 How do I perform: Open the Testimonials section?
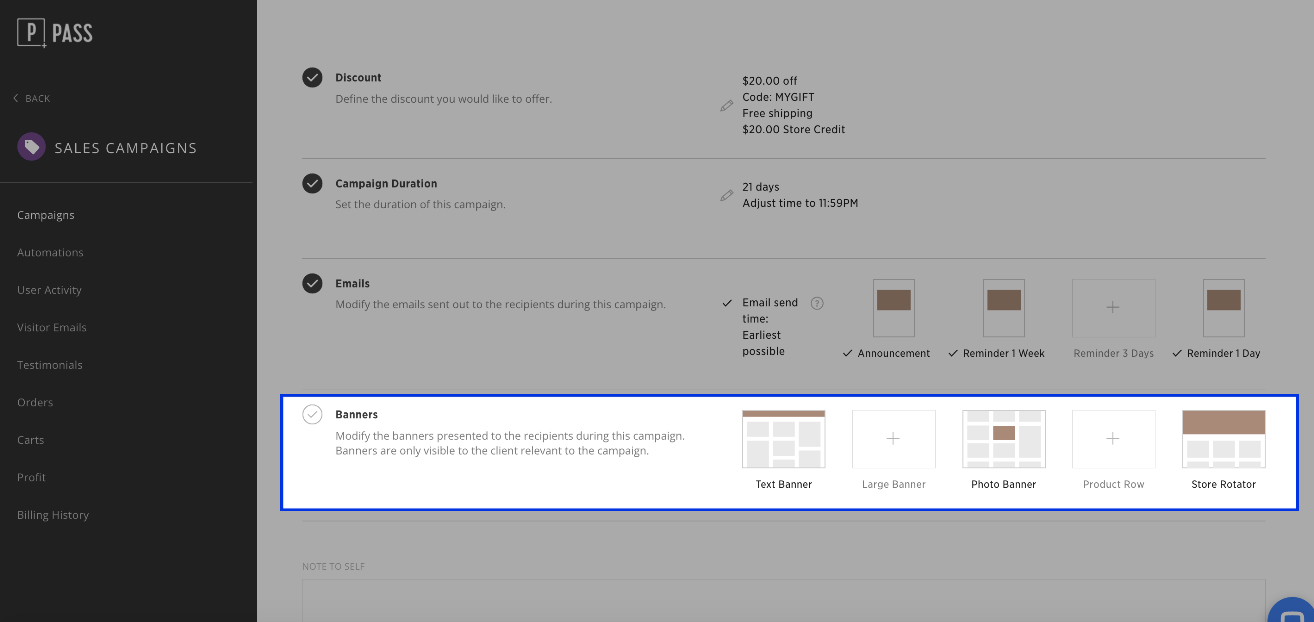50,365
